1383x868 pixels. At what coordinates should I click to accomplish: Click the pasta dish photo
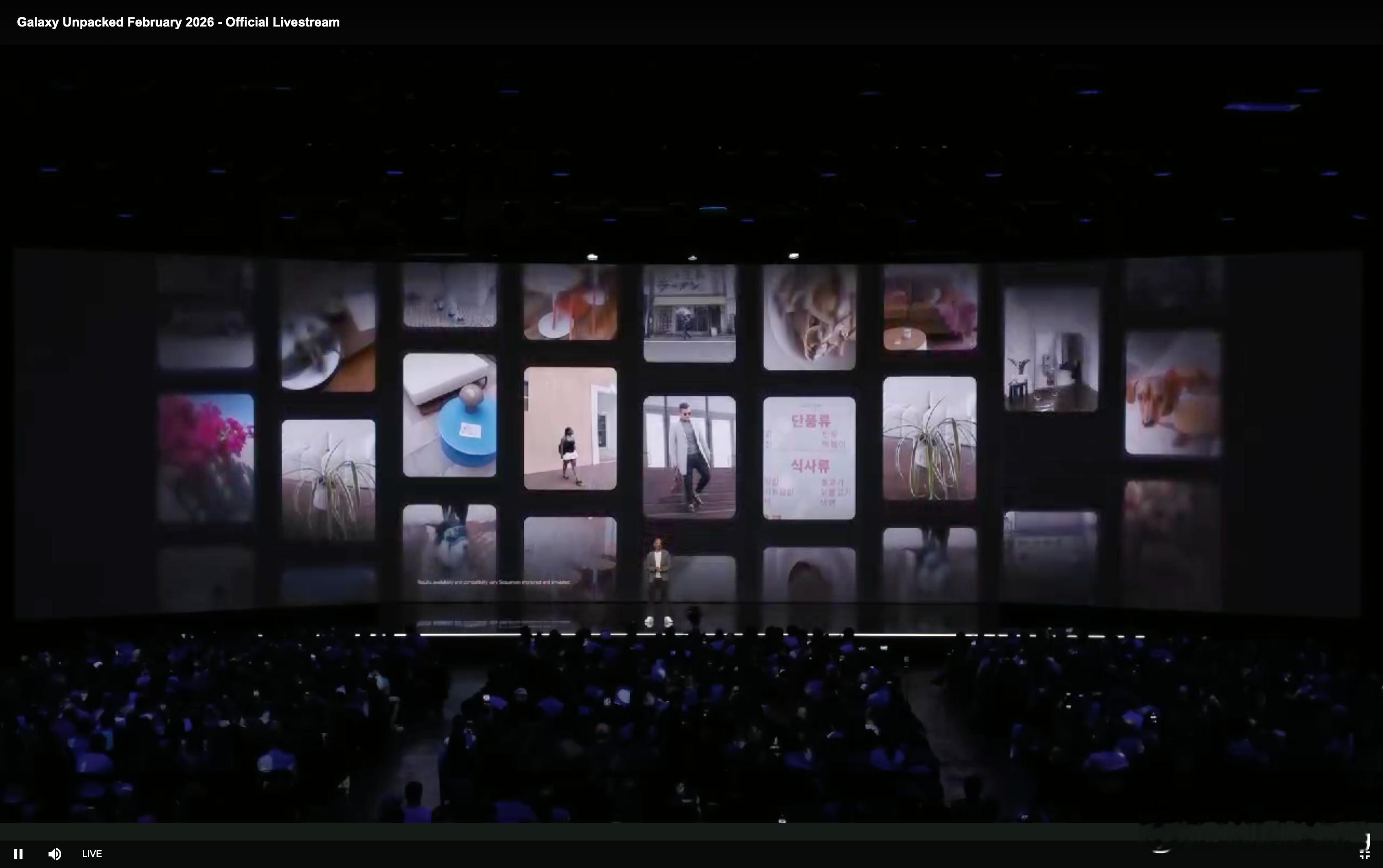coord(809,317)
